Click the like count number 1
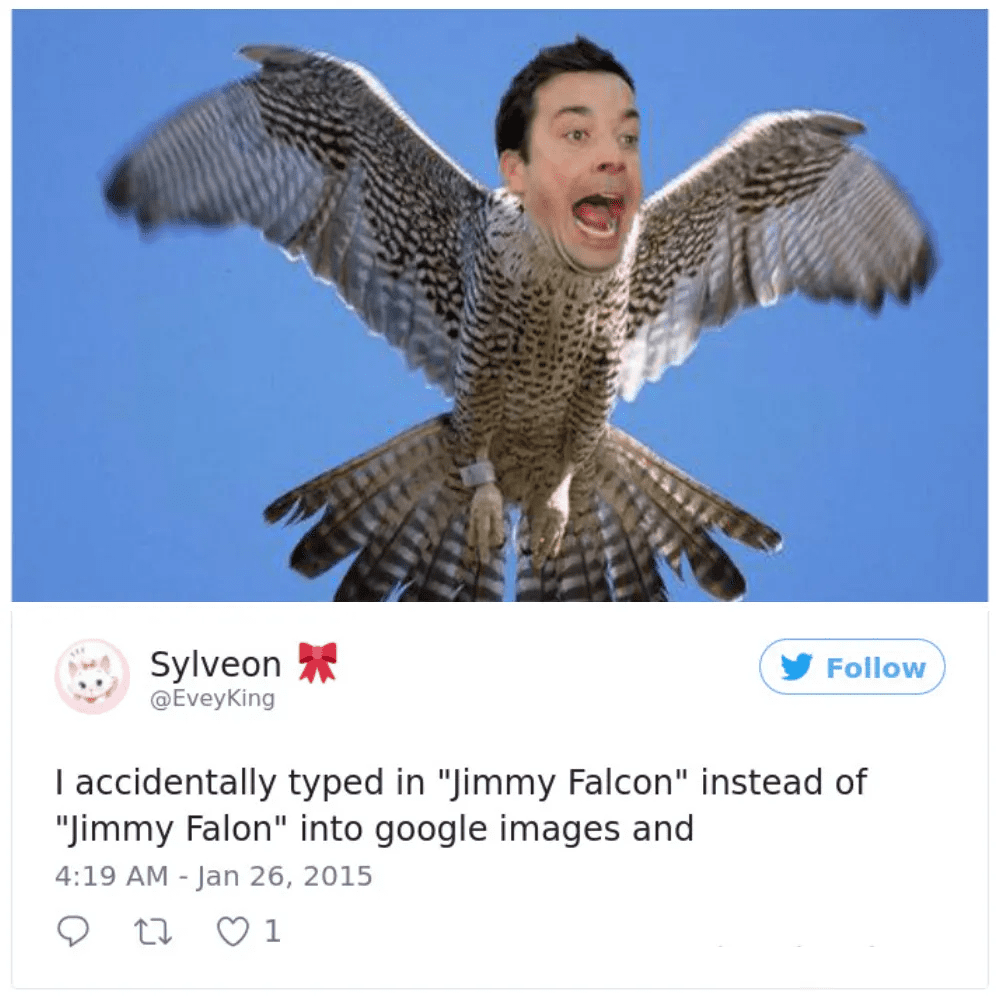This screenshot has height=1000, width=1000. (273, 931)
